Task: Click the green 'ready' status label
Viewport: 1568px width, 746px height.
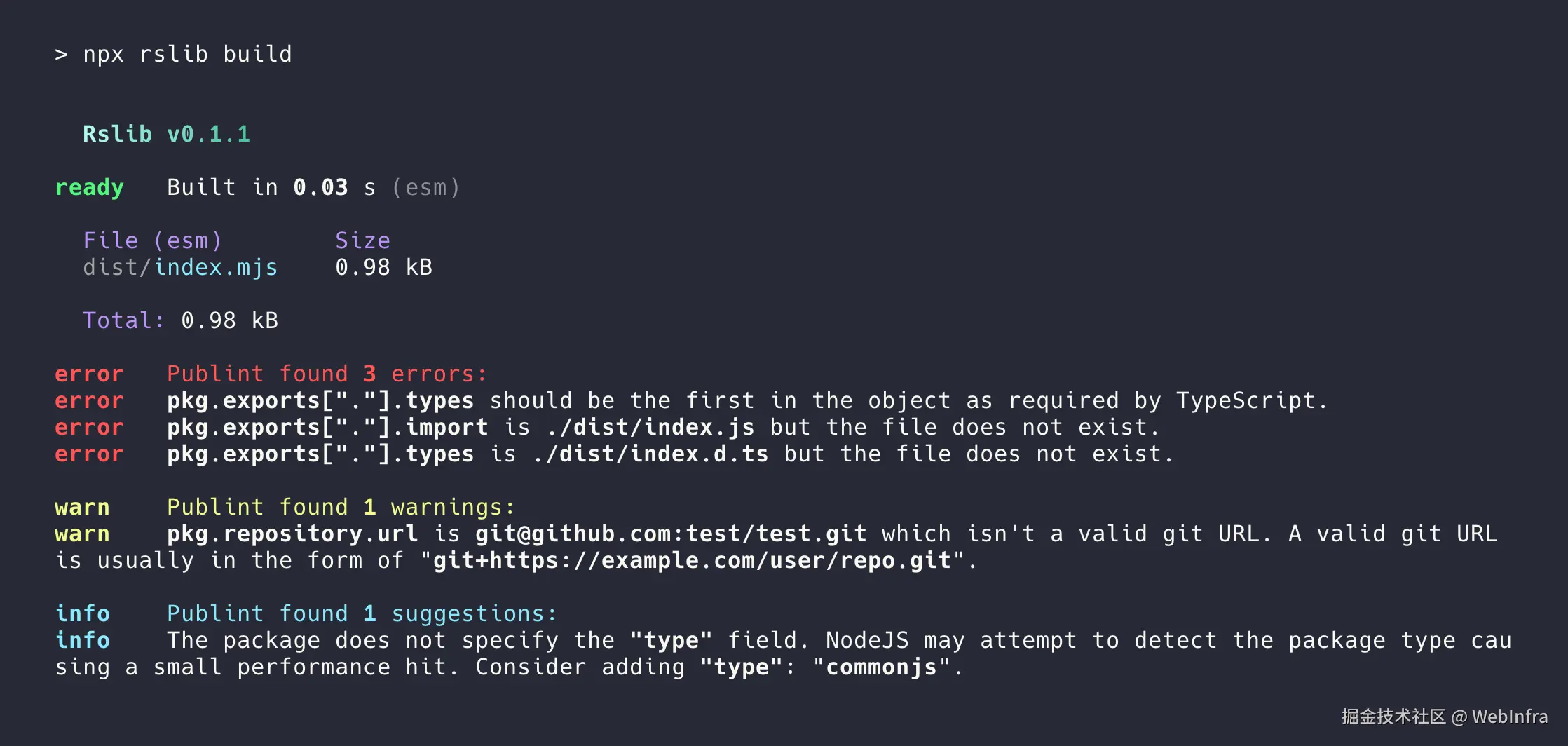Action: pos(89,187)
